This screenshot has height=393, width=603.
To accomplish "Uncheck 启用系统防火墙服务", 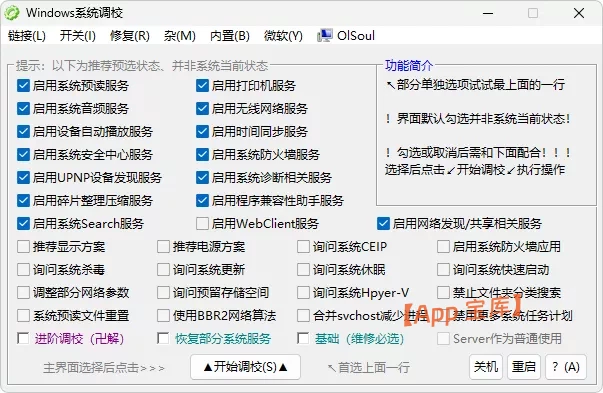I will pos(202,155).
